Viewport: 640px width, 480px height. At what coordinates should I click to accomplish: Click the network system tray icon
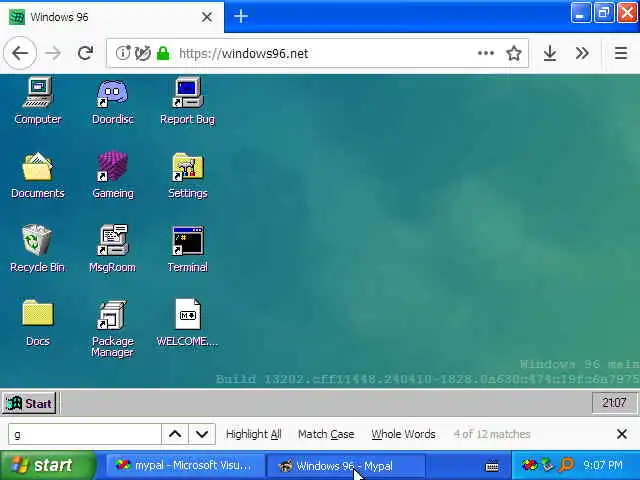[547, 464]
